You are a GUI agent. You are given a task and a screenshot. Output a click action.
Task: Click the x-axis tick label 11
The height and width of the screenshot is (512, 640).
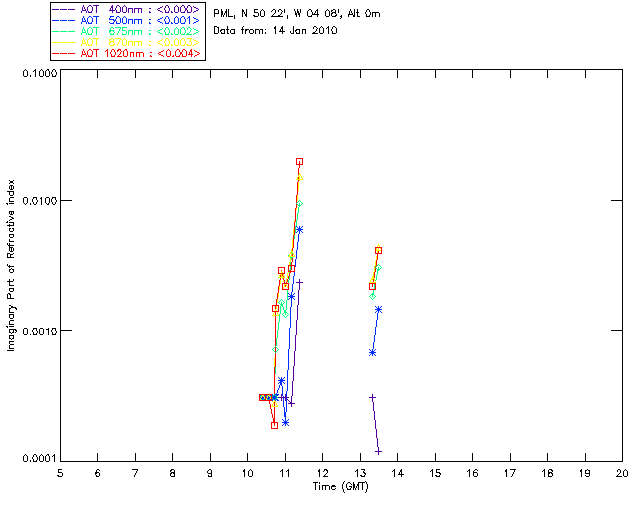[285, 473]
